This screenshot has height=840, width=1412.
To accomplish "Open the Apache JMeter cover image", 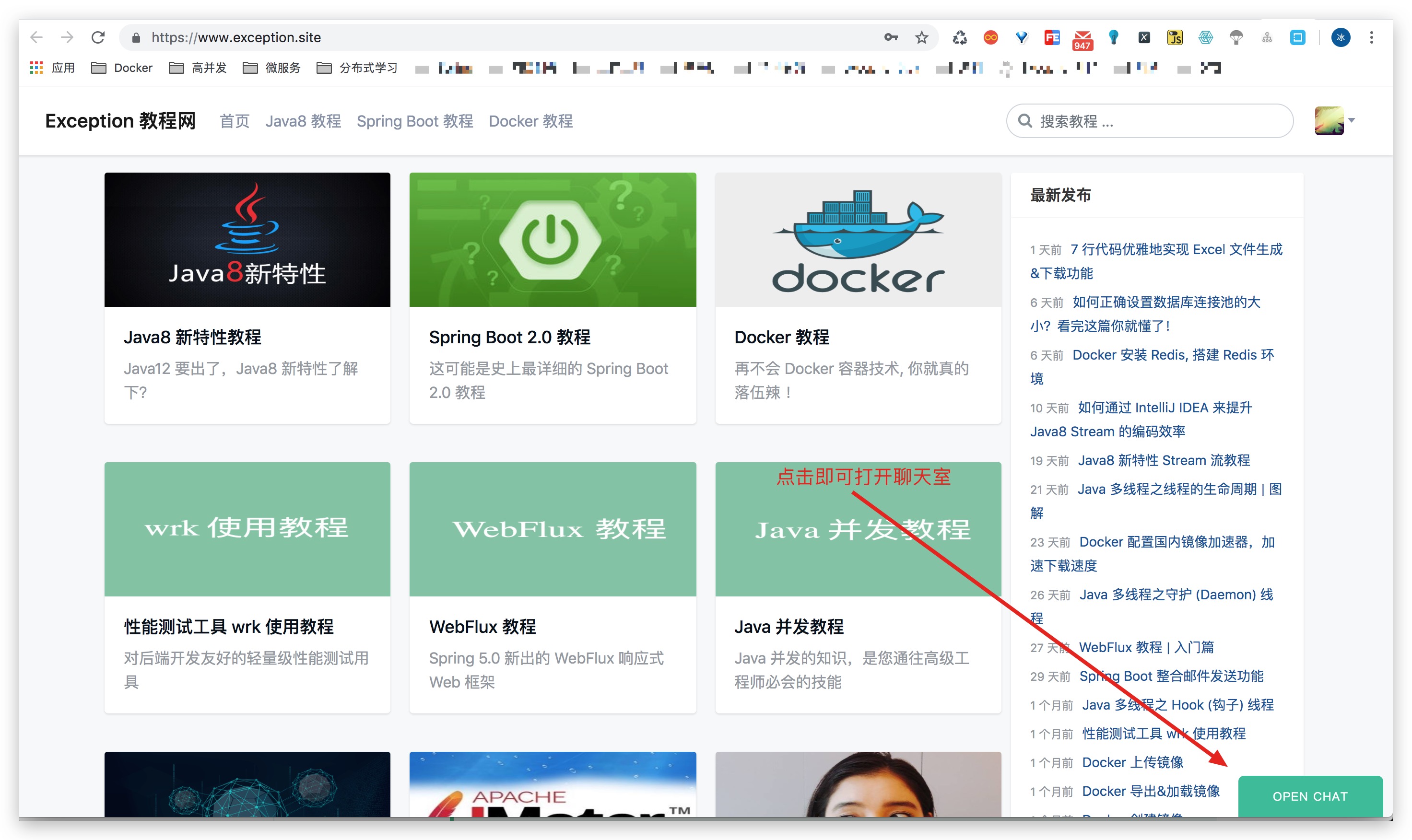I will [553, 784].
